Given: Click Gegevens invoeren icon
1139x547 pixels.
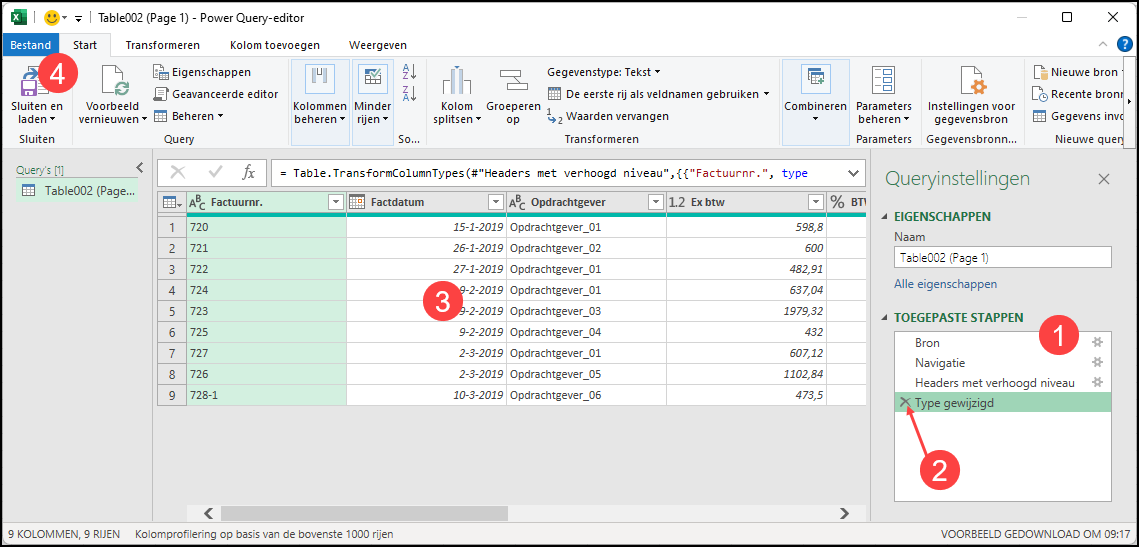Looking at the screenshot, I should click(x=1039, y=116).
